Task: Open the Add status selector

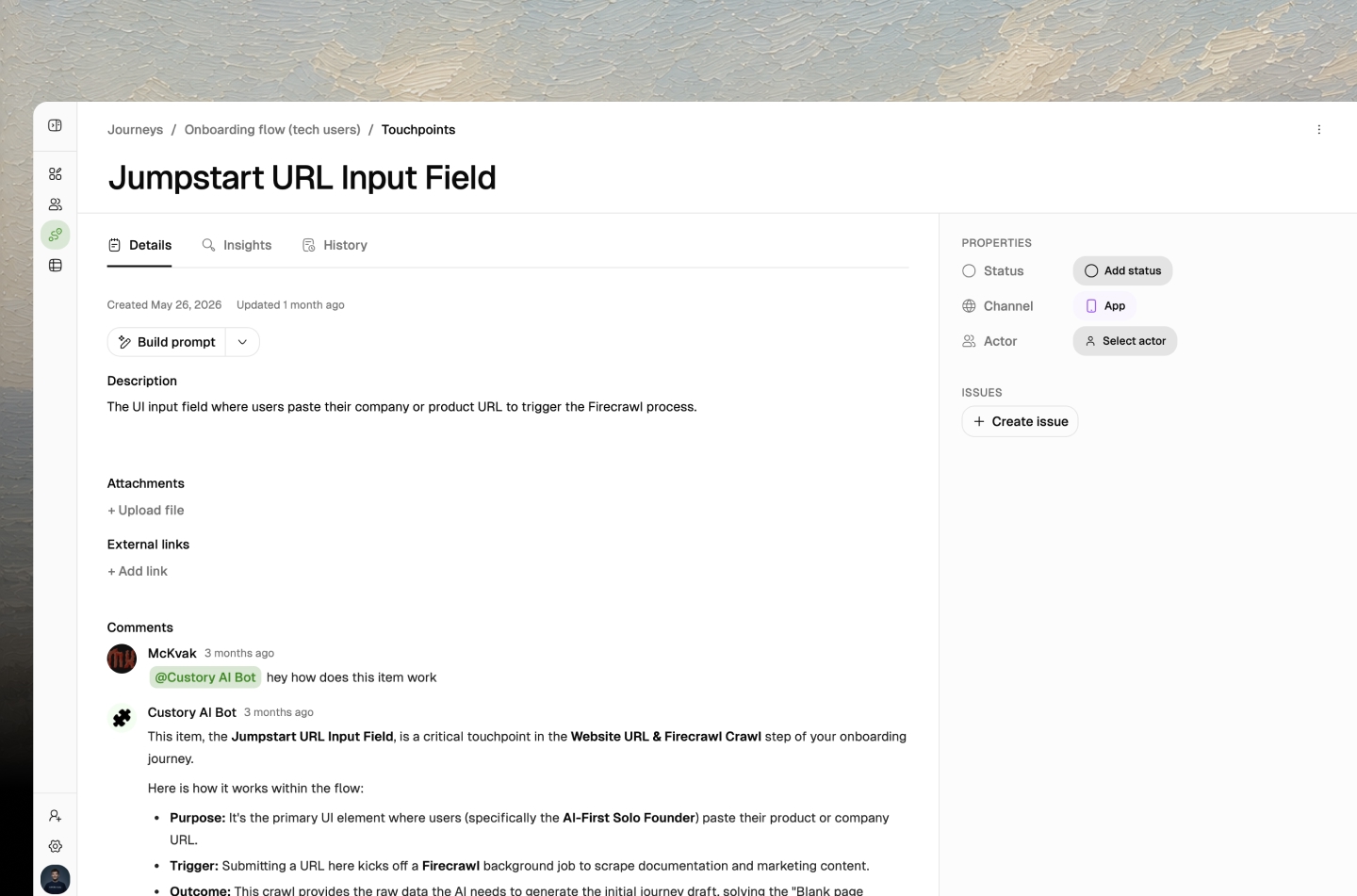Action: click(x=1122, y=271)
